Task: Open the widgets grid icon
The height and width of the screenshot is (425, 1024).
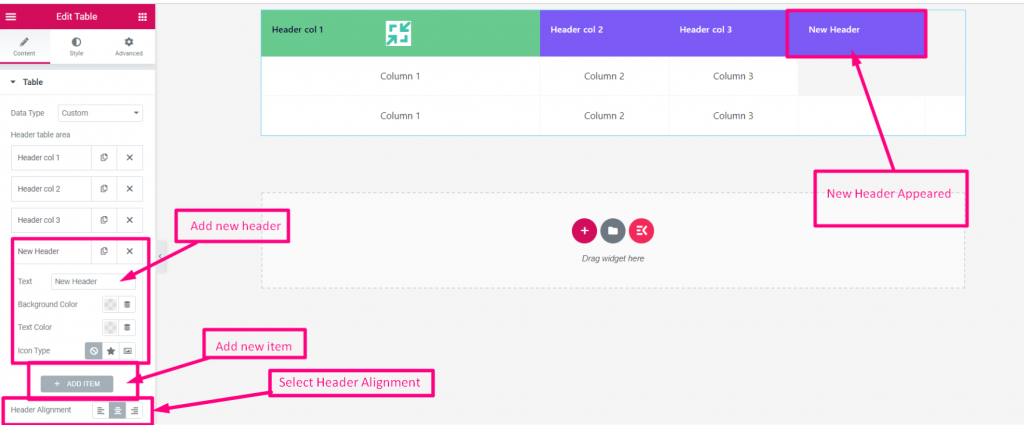Action: click(x=142, y=17)
